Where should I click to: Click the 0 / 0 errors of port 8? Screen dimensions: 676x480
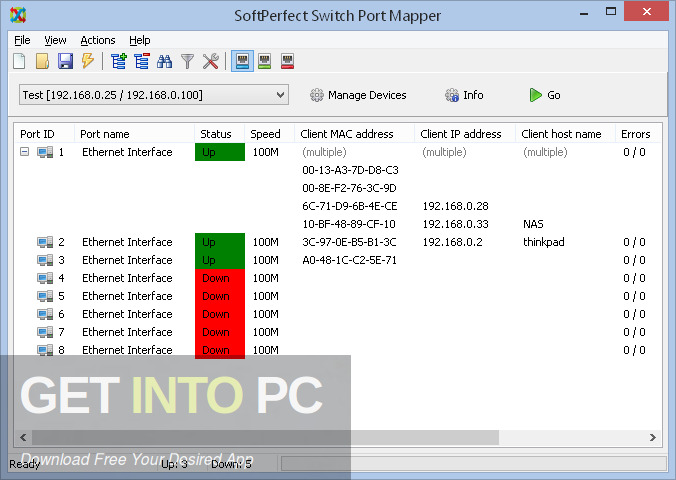click(634, 350)
